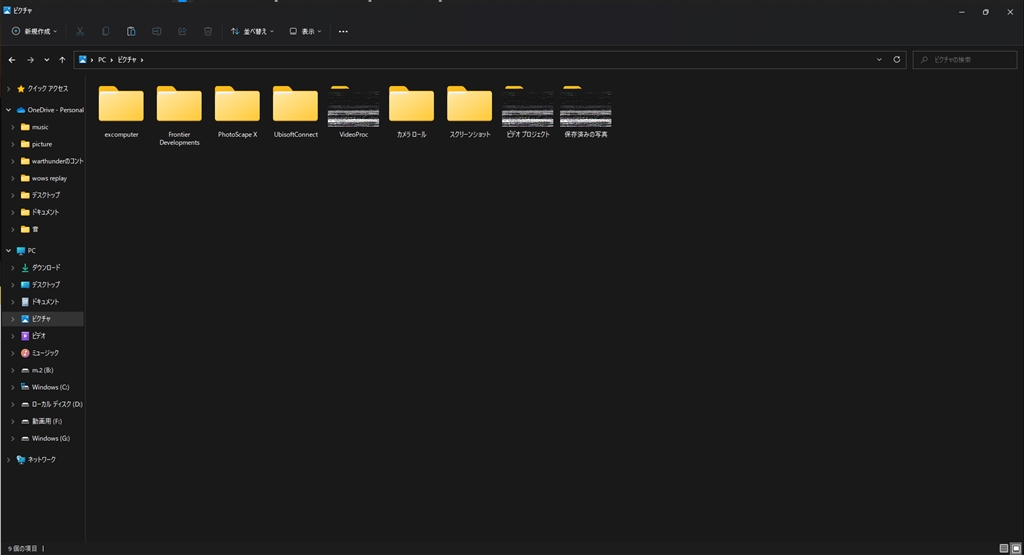1024x555 pixels.
Task: Open the 新規作成 (New) menu
Action: click(35, 31)
